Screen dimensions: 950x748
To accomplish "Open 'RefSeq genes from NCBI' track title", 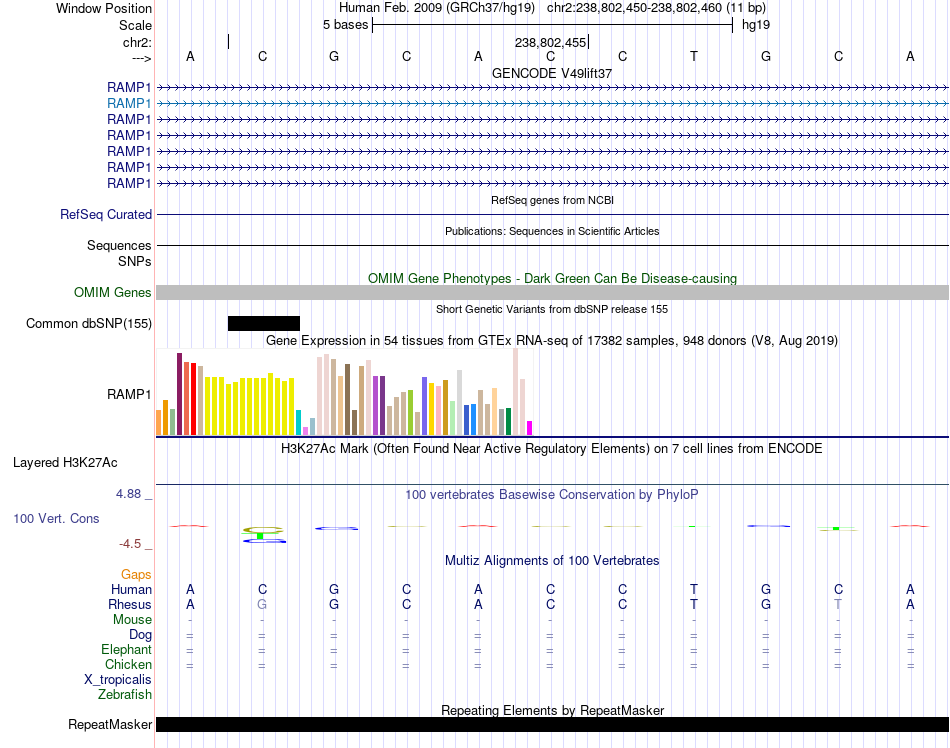I will coord(552,200).
